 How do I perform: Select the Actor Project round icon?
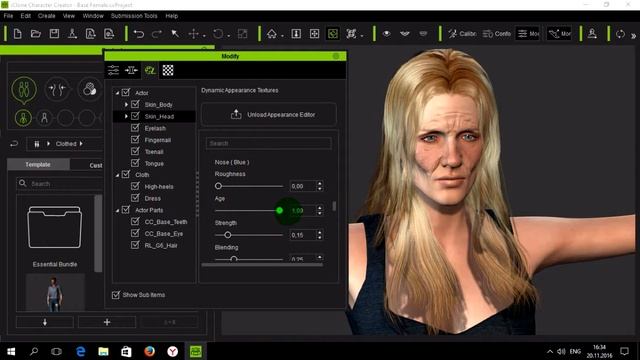[24, 89]
